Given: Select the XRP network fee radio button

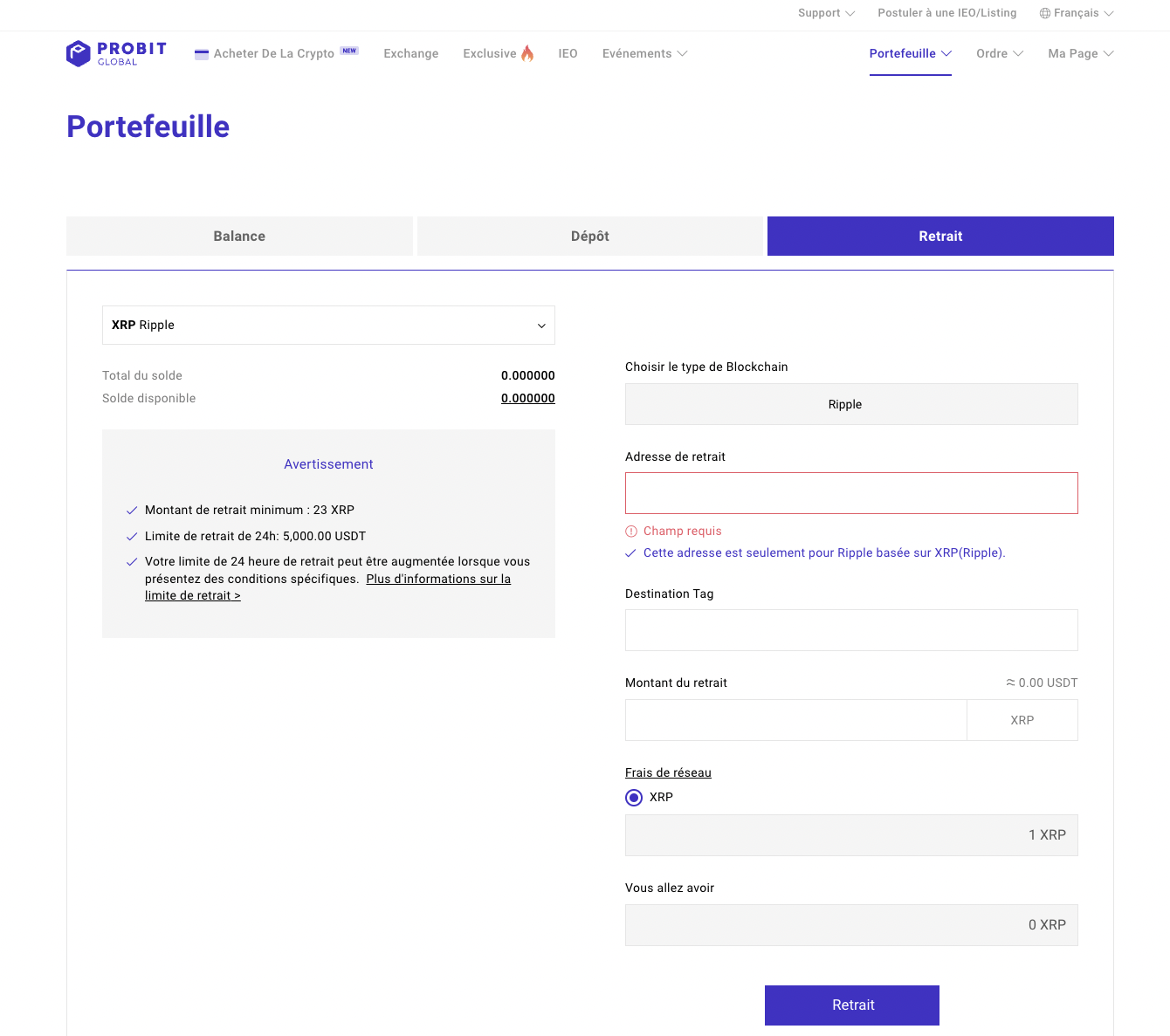Looking at the screenshot, I should tap(634, 798).
